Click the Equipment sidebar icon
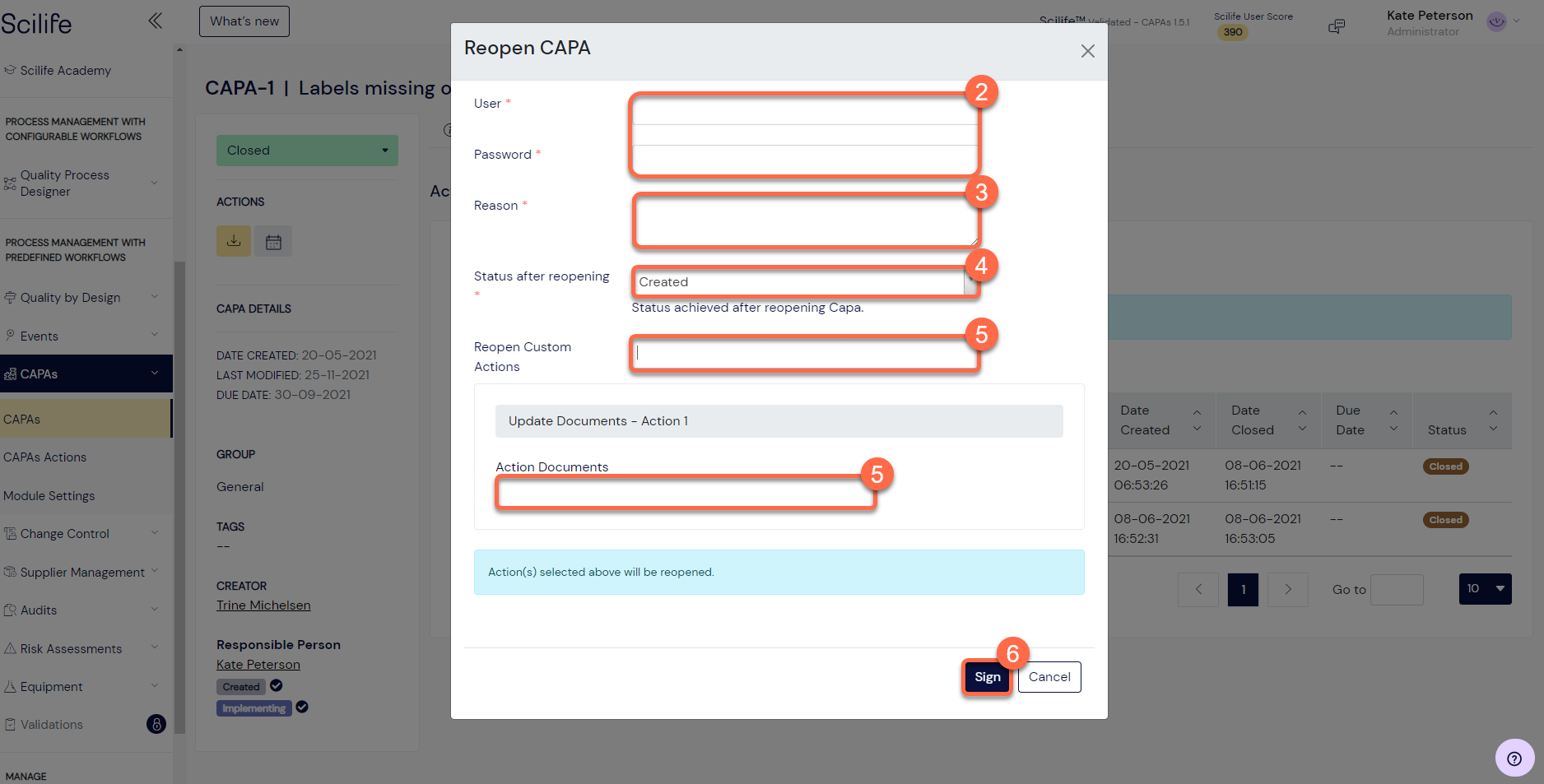The height and width of the screenshot is (784, 1544). 10,687
